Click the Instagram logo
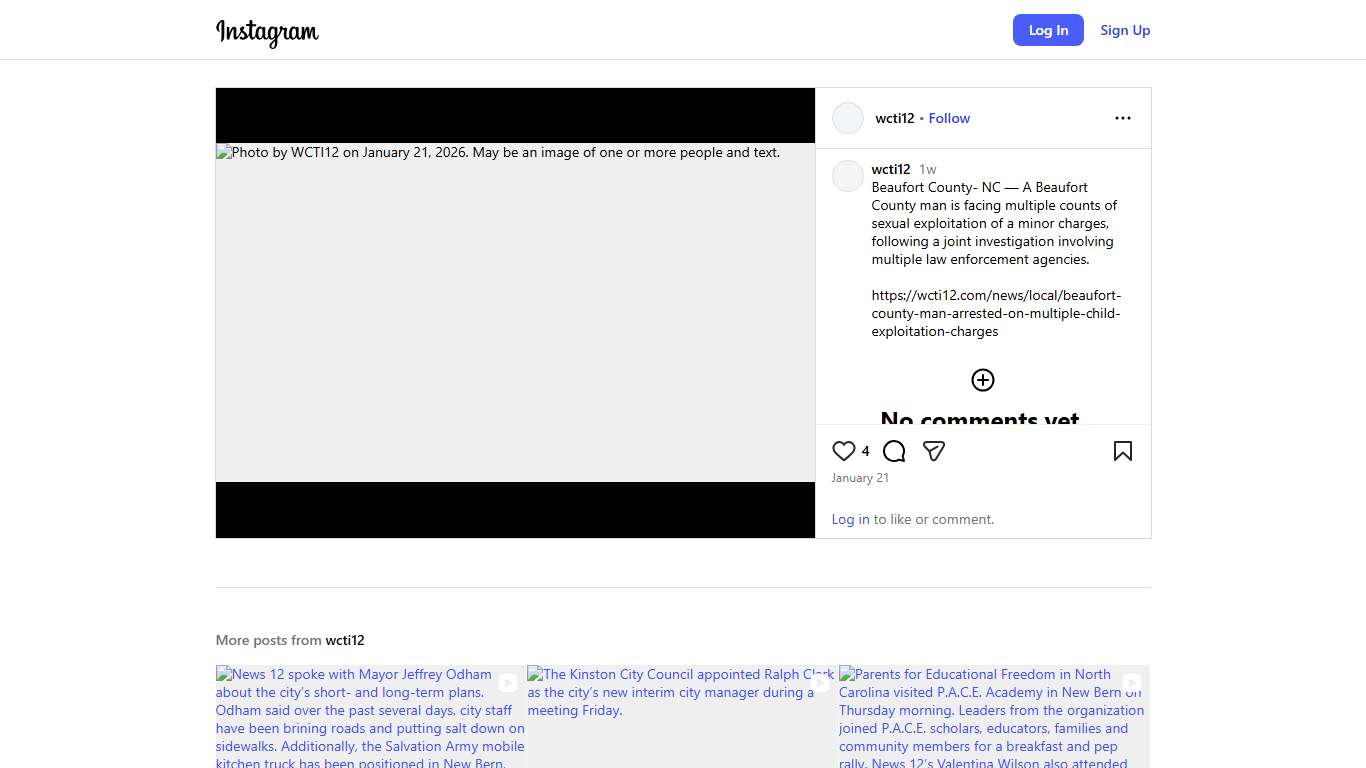Viewport: 1366px width, 768px height. pos(267,31)
